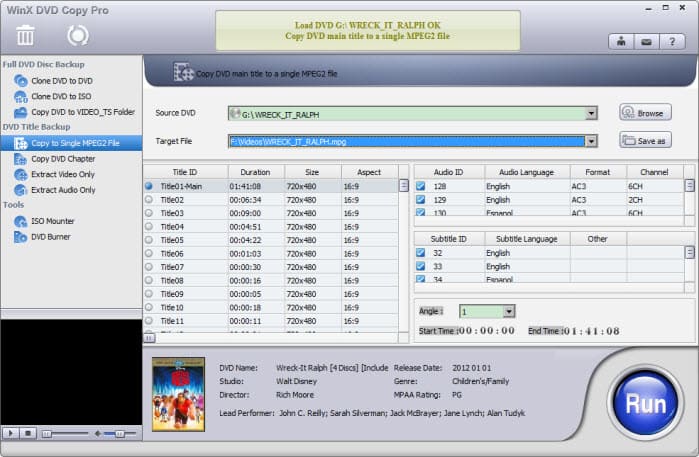The image size is (699, 457).
Task: Choose Copy DVD to VIDEO_TS Folder mode
Action: tap(83, 112)
